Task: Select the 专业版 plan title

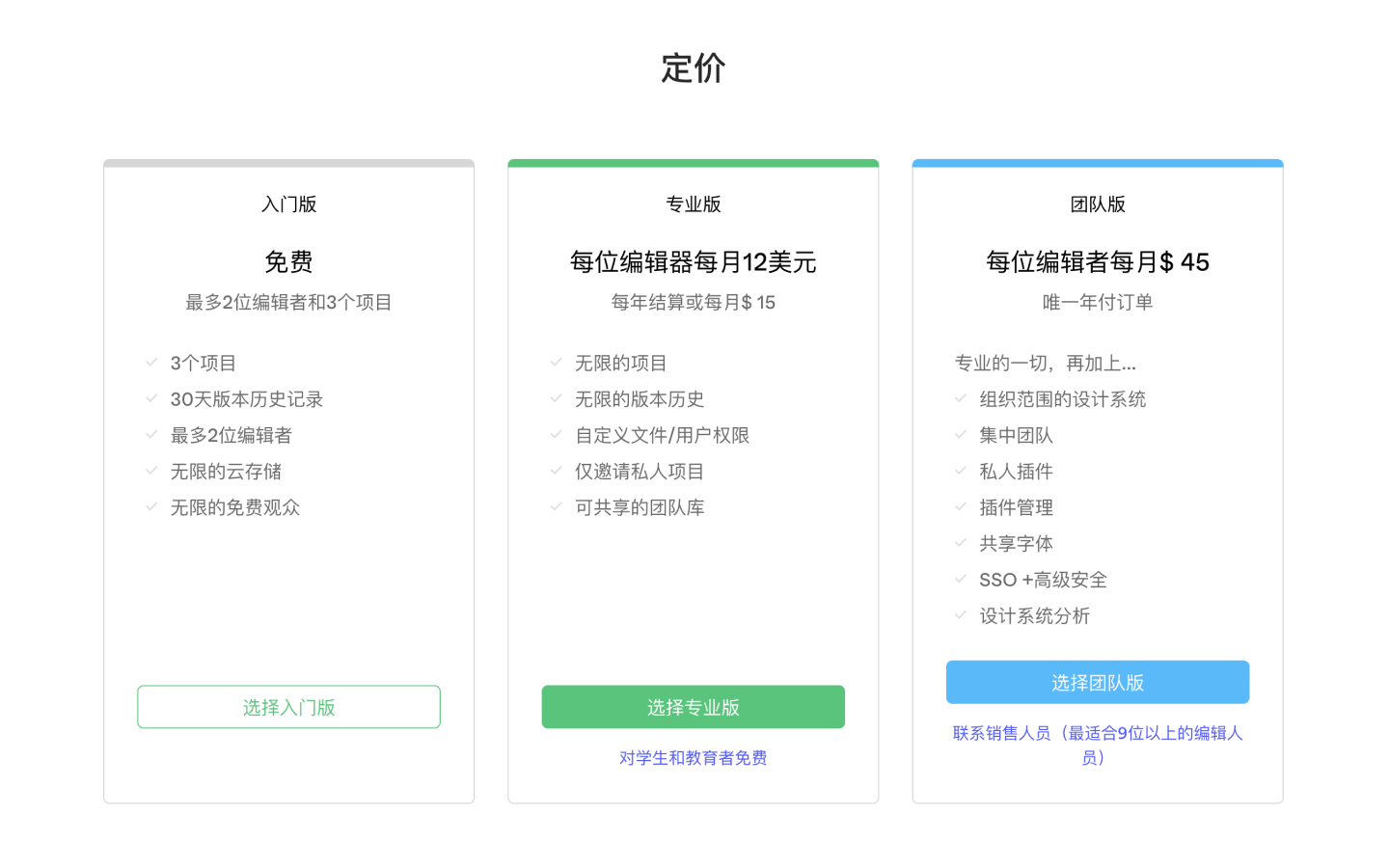Action: coord(693,204)
